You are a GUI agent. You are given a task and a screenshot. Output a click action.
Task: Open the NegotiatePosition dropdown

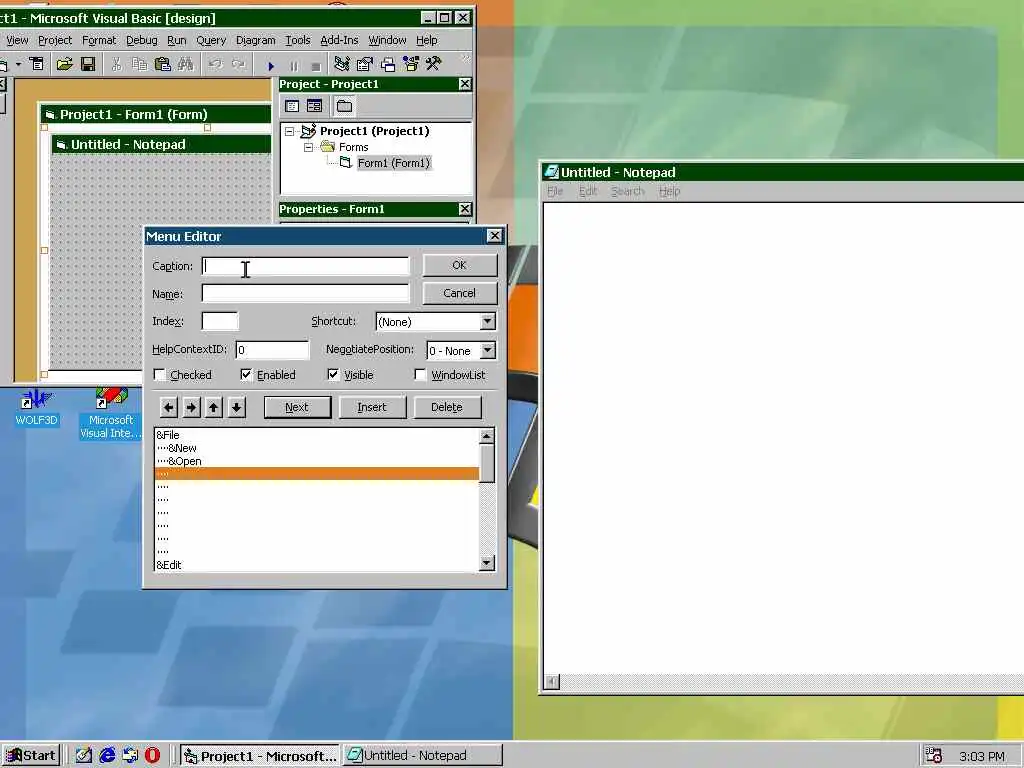click(x=488, y=351)
